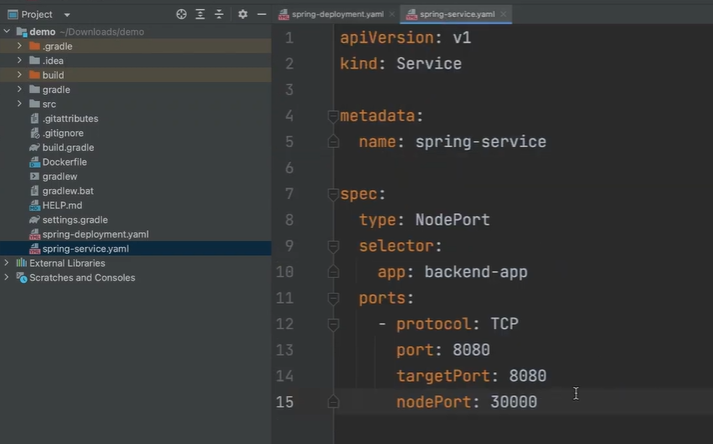Click the Expand All icon in Project toolbar

pyautogui.click(x=200, y=15)
